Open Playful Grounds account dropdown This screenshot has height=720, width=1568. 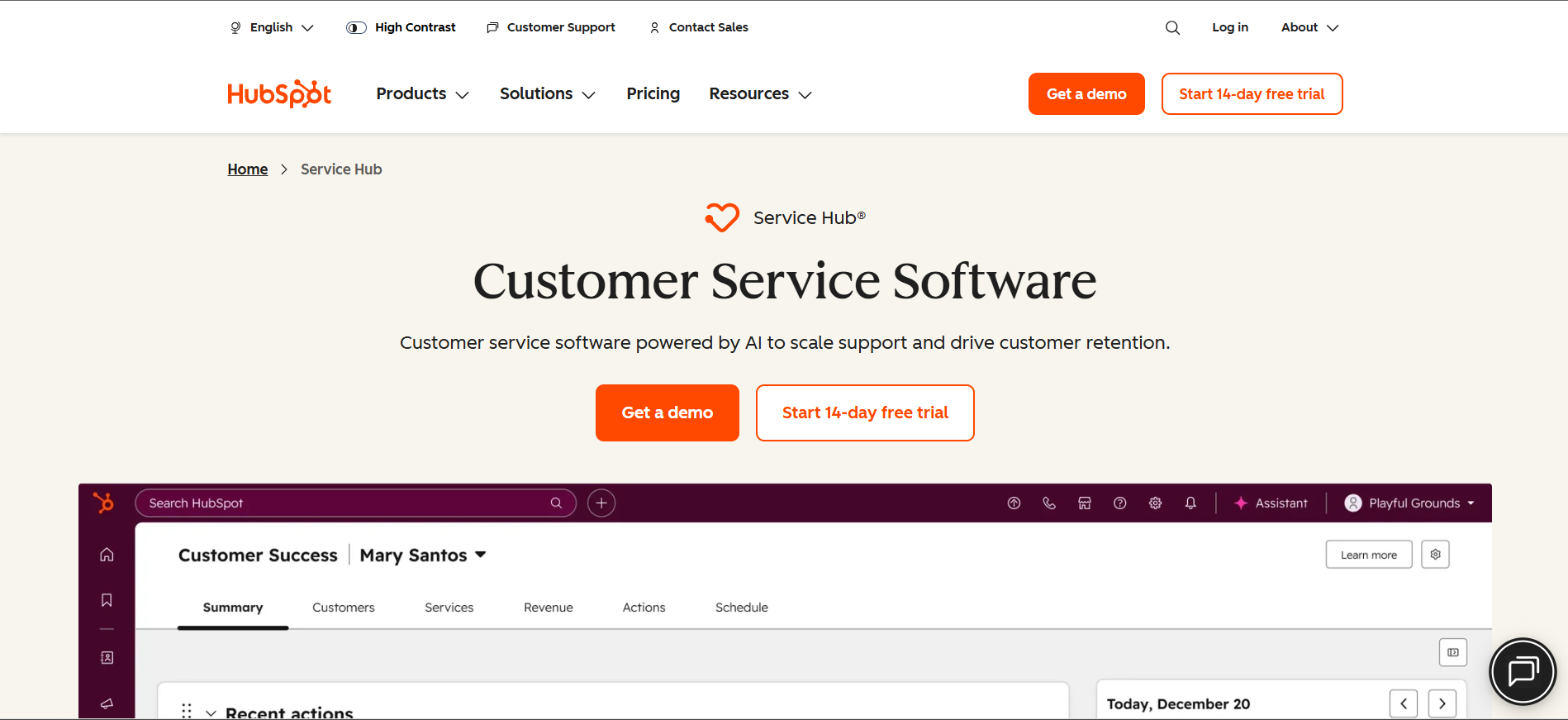click(x=1410, y=503)
